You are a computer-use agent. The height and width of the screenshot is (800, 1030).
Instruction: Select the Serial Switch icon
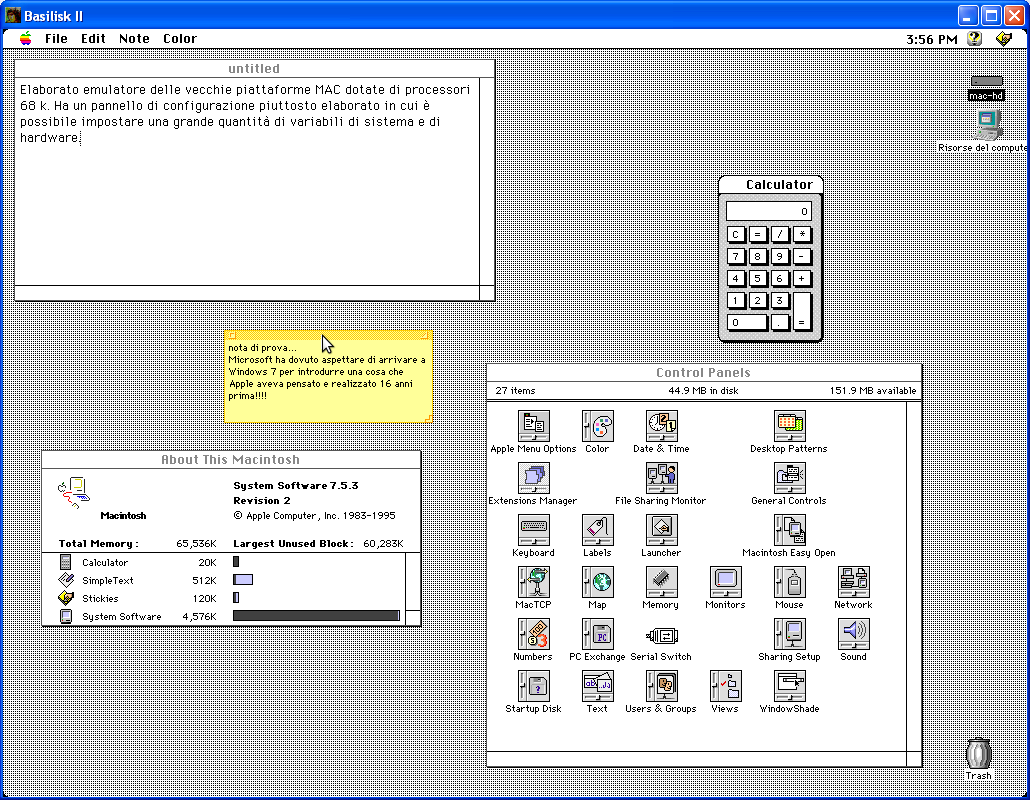(x=661, y=635)
